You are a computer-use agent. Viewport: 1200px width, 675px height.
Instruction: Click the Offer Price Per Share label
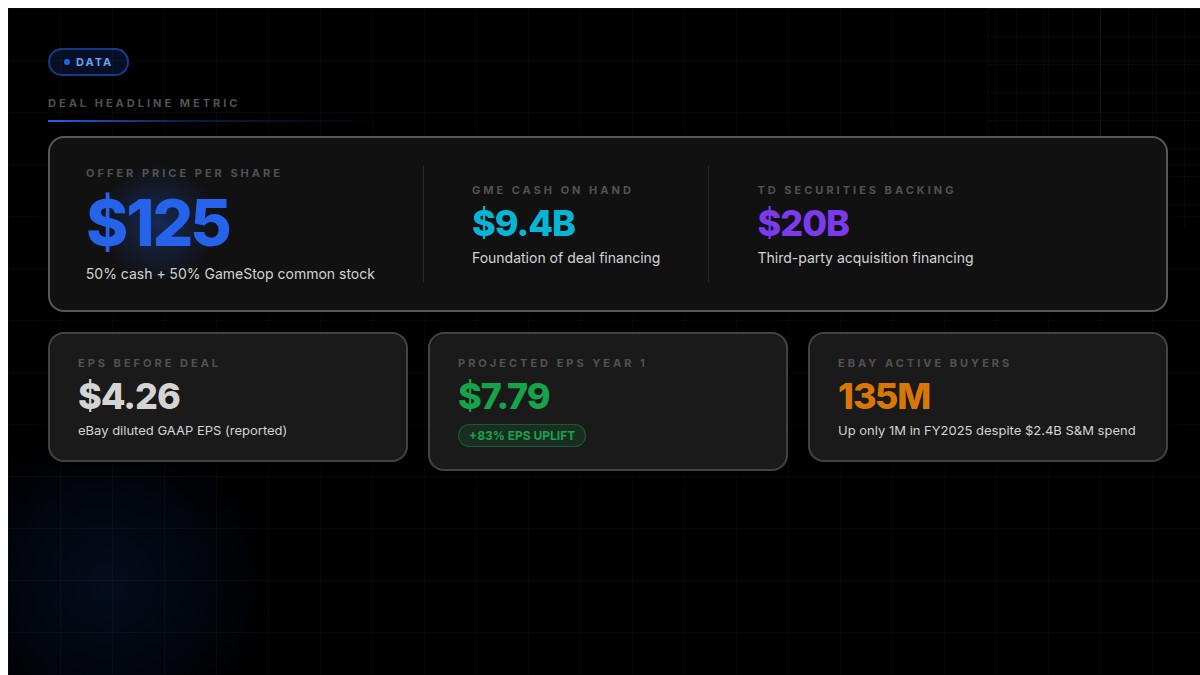(184, 173)
